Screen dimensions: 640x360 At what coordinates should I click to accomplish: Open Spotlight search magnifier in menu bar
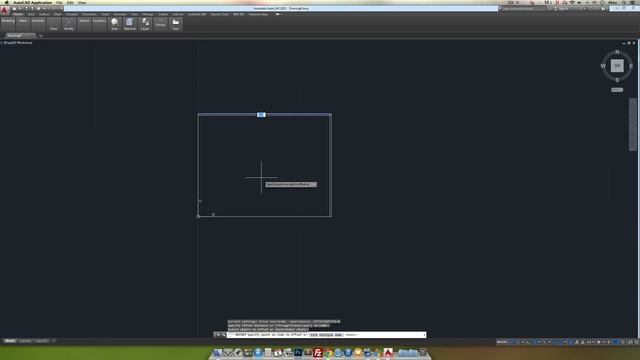pos(624,2)
